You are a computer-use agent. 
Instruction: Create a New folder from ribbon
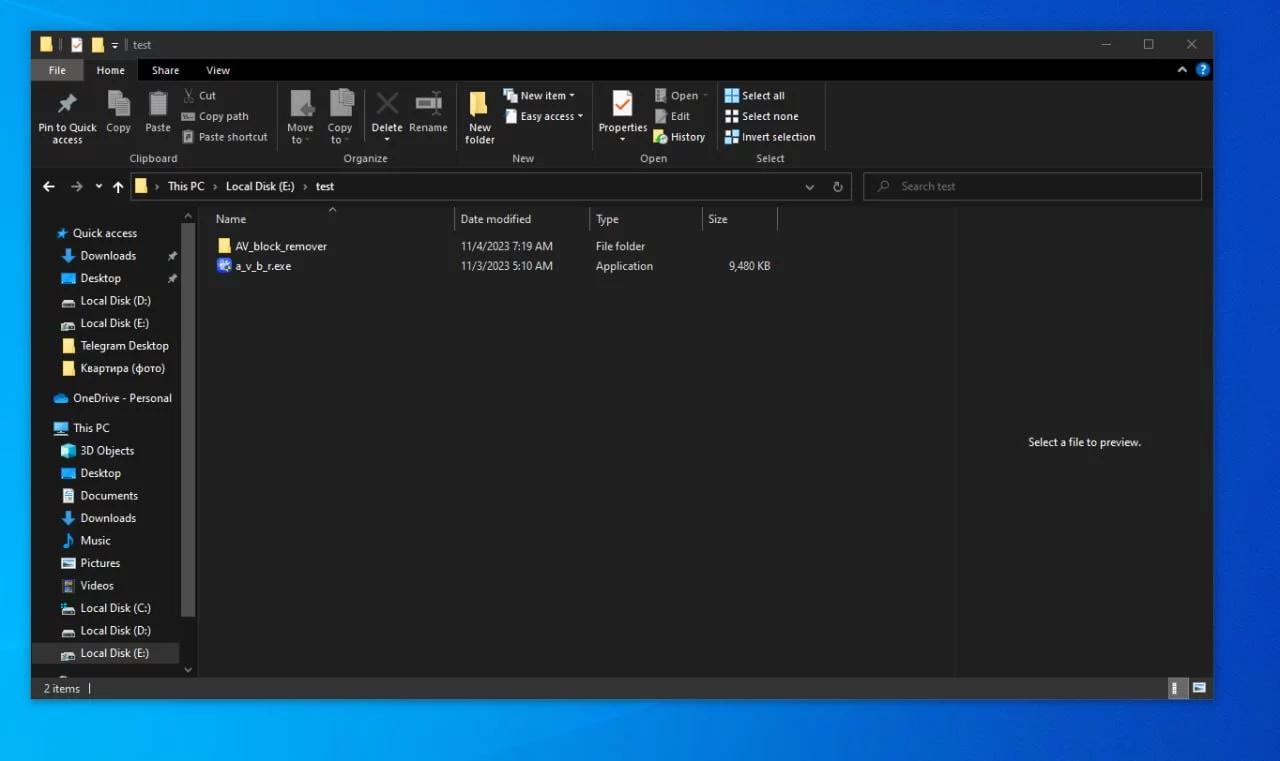(x=480, y=117)
